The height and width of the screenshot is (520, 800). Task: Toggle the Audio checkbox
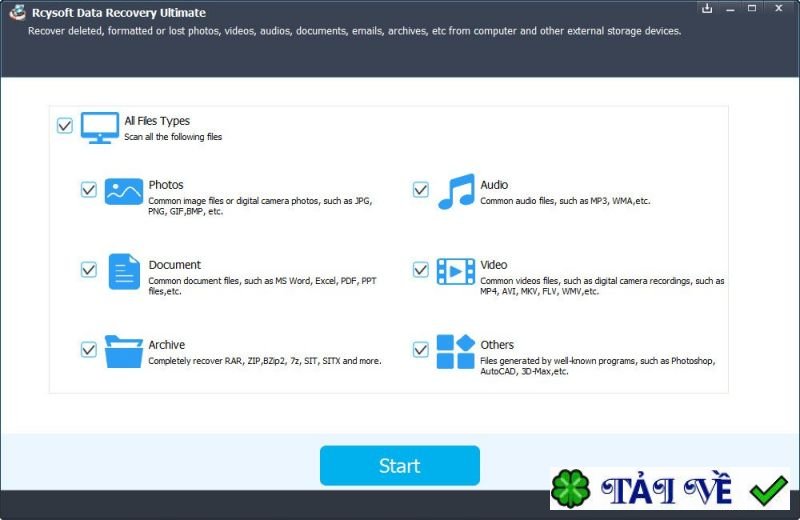420,189
